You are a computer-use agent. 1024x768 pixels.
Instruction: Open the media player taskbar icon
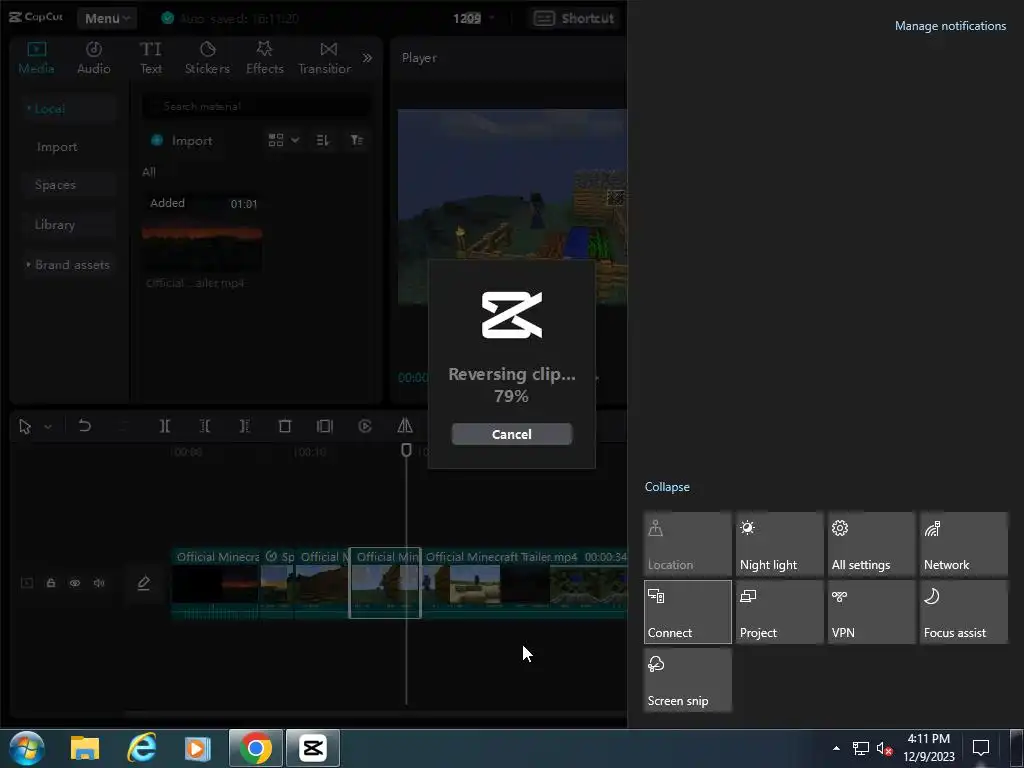tap(198, 748)
